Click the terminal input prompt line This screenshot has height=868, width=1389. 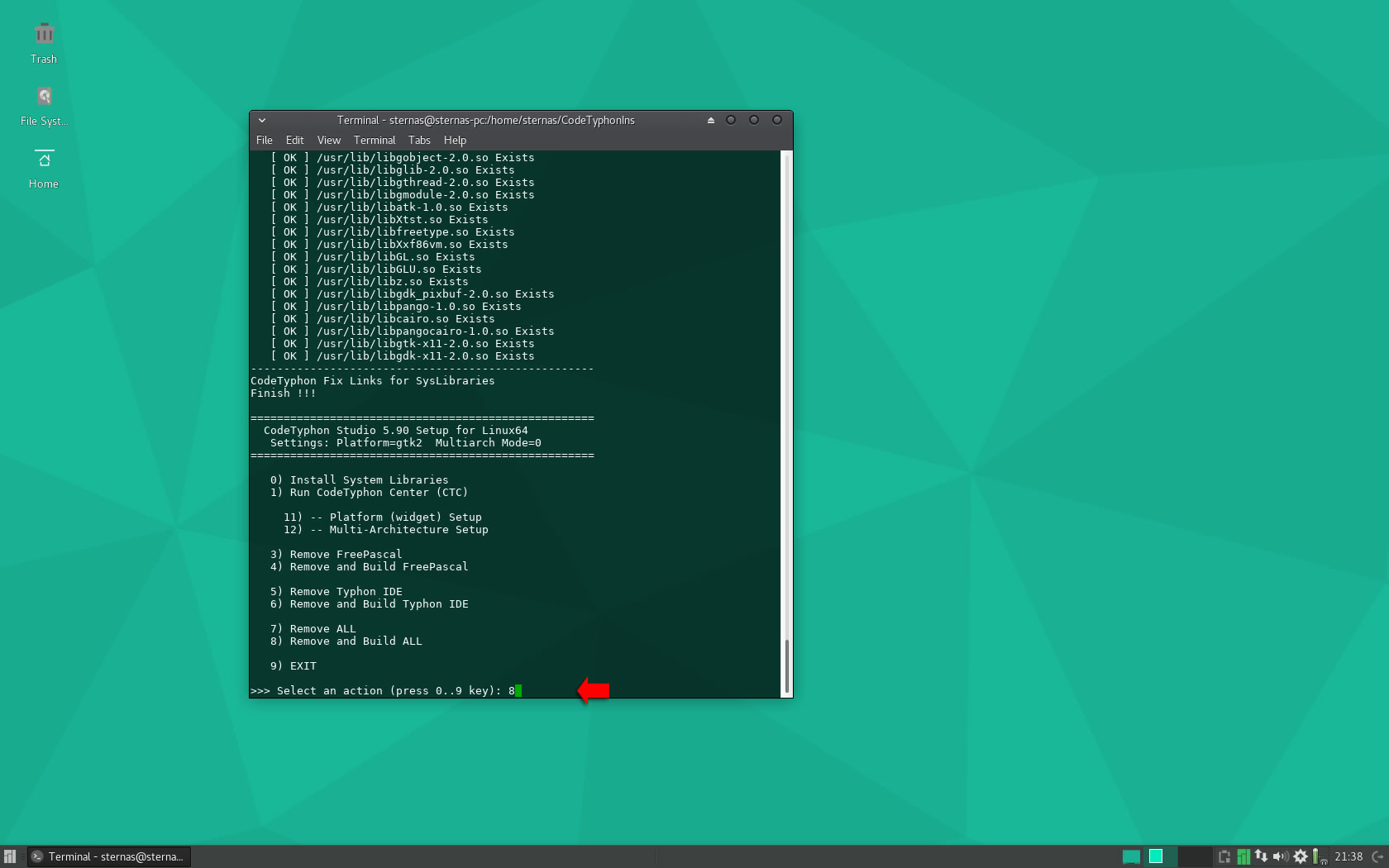tap(386, 691)
